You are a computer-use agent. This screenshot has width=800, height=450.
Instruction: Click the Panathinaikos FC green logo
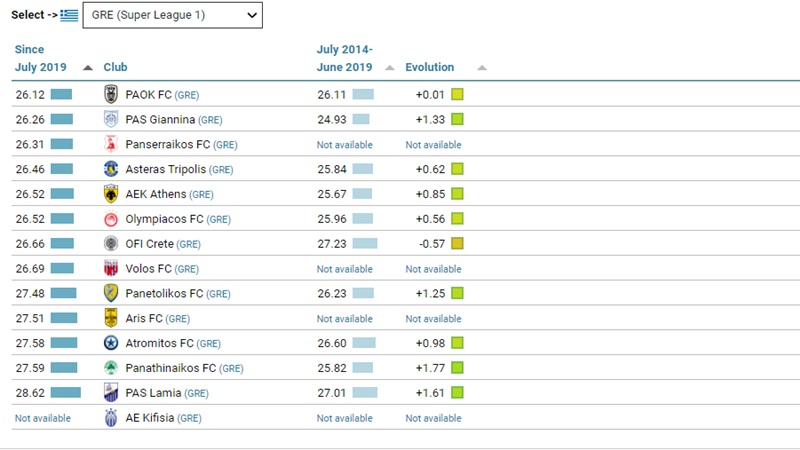pyautogui.click(x=111, y=368)
